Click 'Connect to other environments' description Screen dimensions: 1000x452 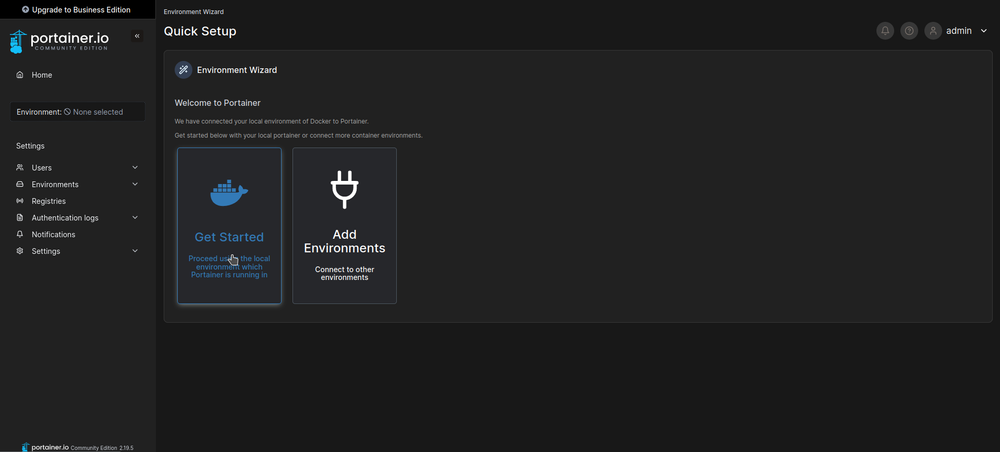click(x=344, y=273)
